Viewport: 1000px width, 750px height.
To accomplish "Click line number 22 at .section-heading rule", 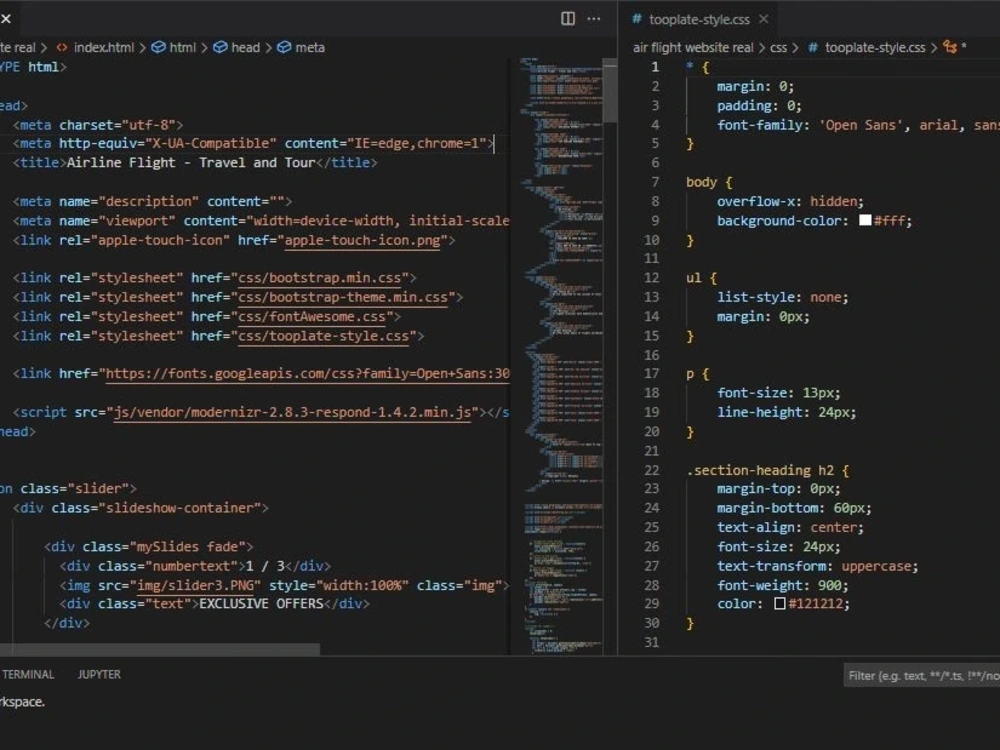I will (651, 470).
